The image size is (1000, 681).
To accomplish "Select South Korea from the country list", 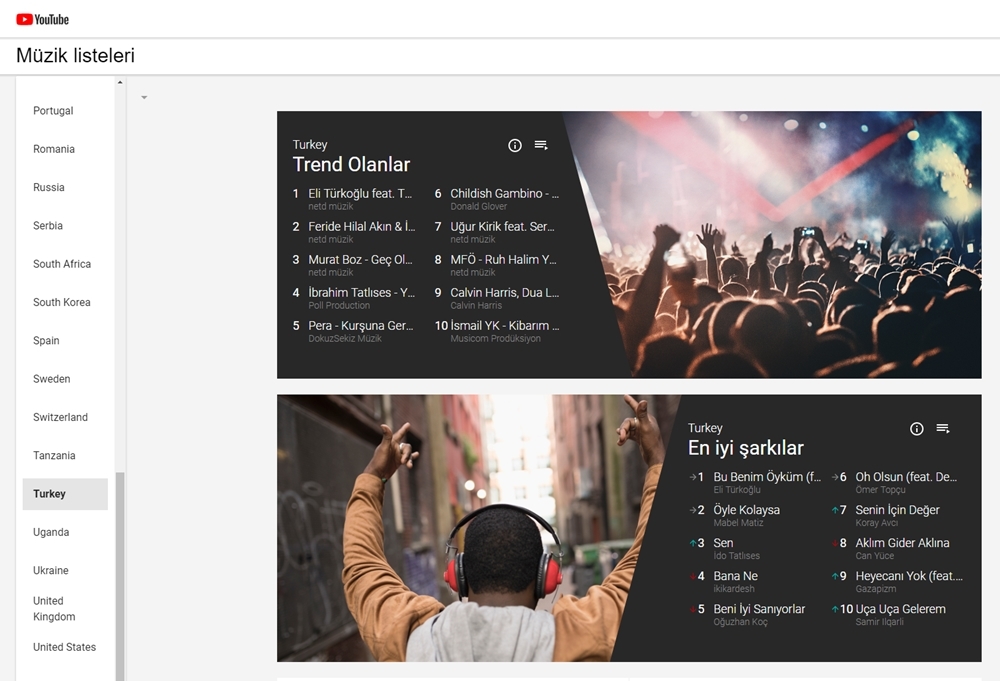I will tap(61, 302).
